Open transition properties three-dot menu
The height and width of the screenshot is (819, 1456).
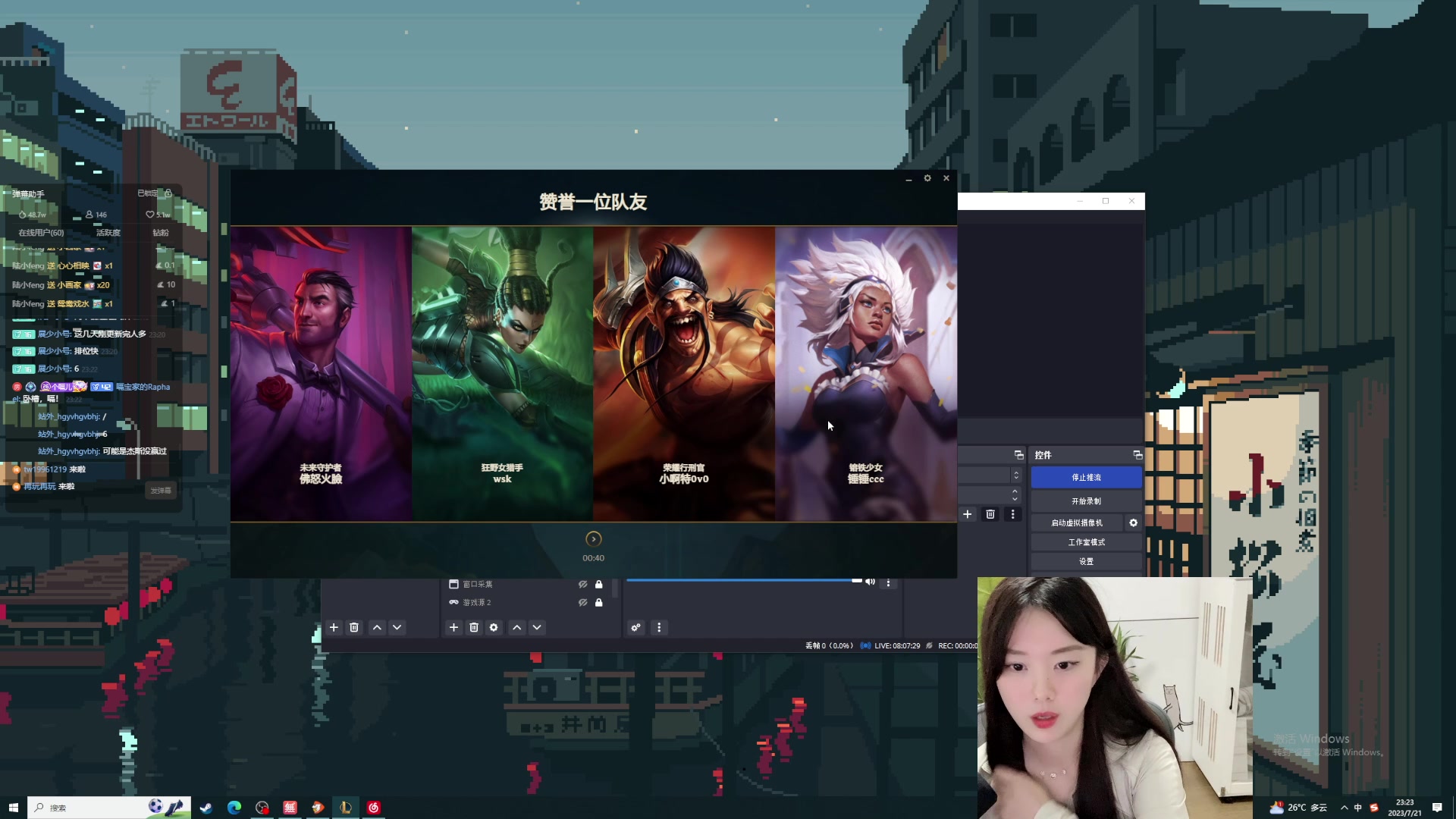click(1012, 514)
